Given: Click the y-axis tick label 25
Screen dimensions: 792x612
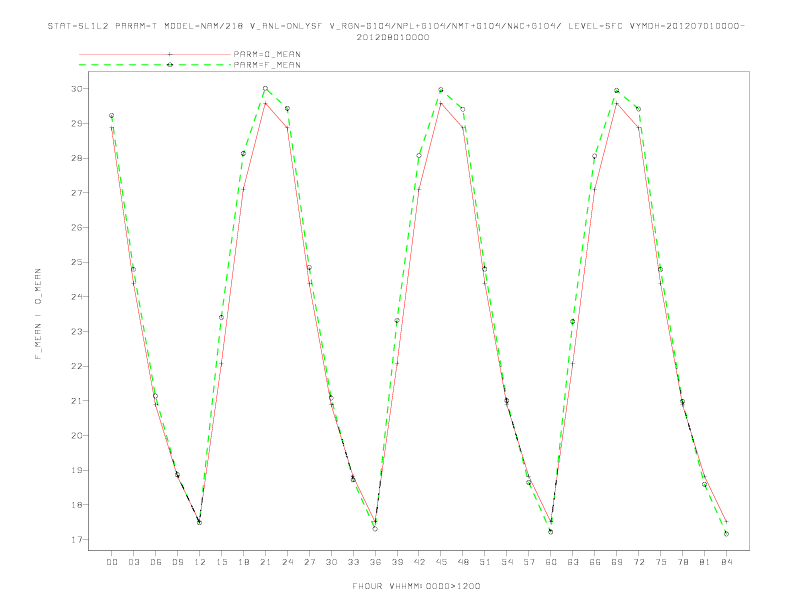Looking at the screenshot, I should (77, 262).
